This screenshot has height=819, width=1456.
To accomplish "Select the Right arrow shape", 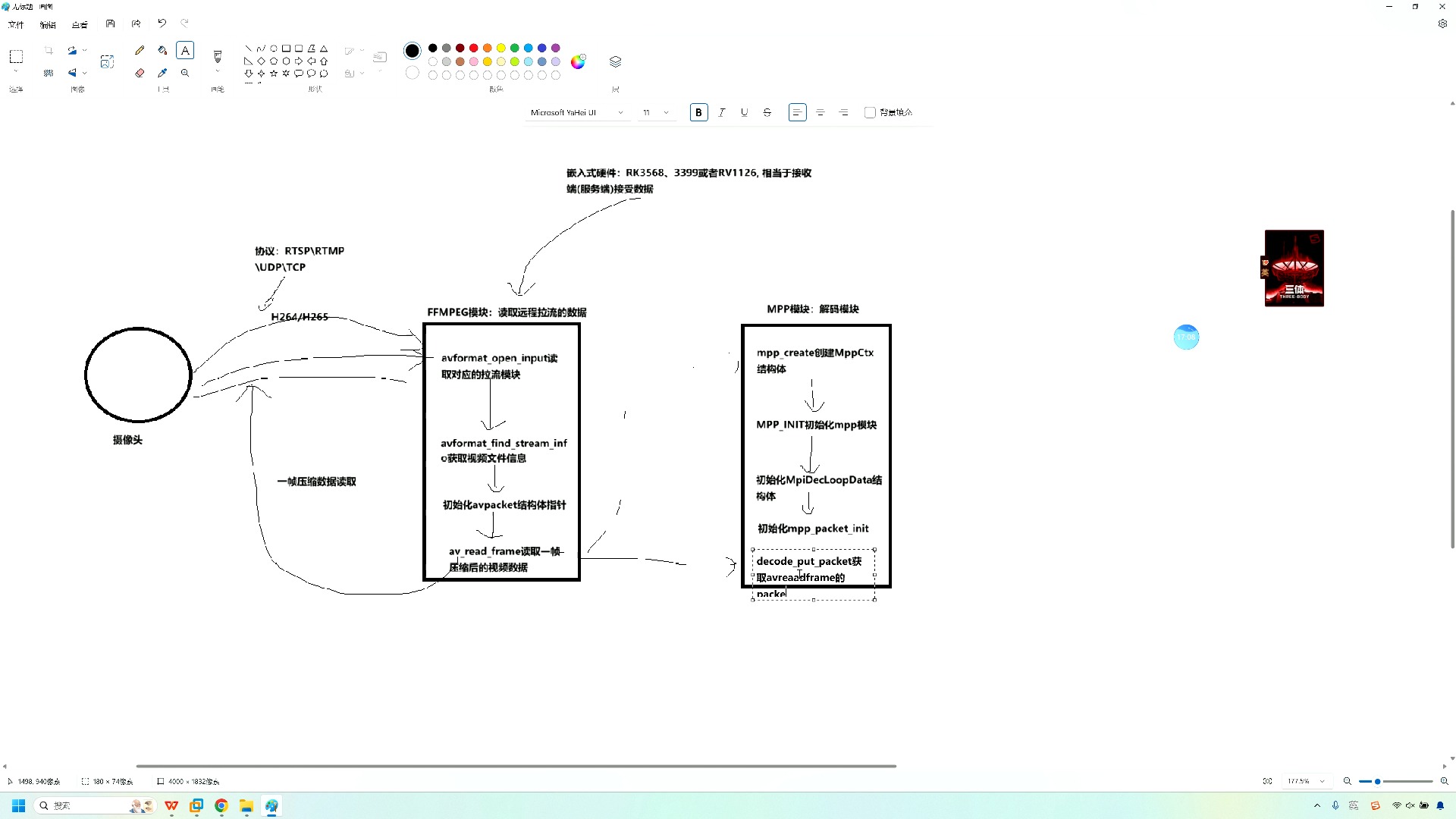I will (x=299, y=61).
